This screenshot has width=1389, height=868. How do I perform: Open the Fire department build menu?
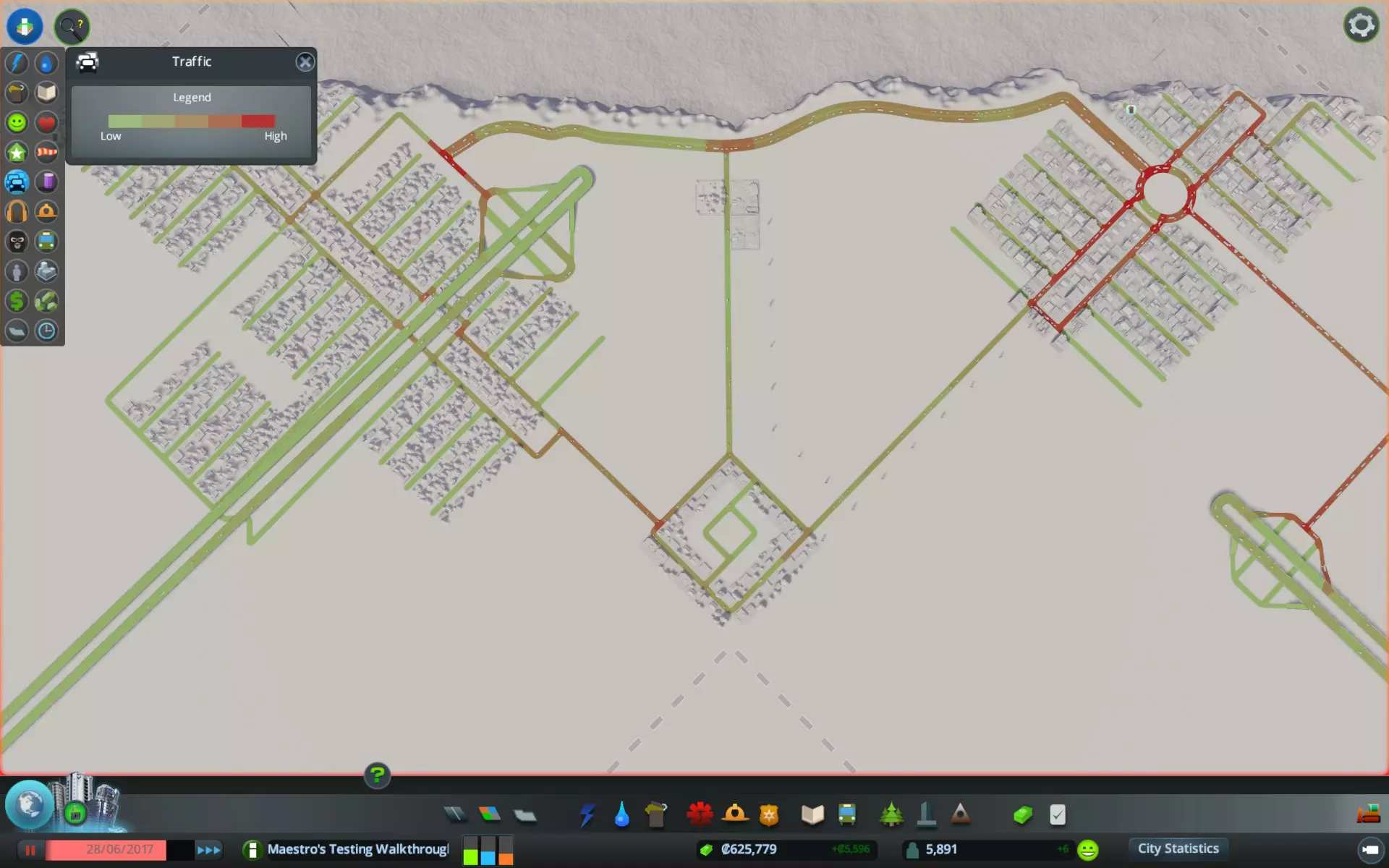coord(735,814)
